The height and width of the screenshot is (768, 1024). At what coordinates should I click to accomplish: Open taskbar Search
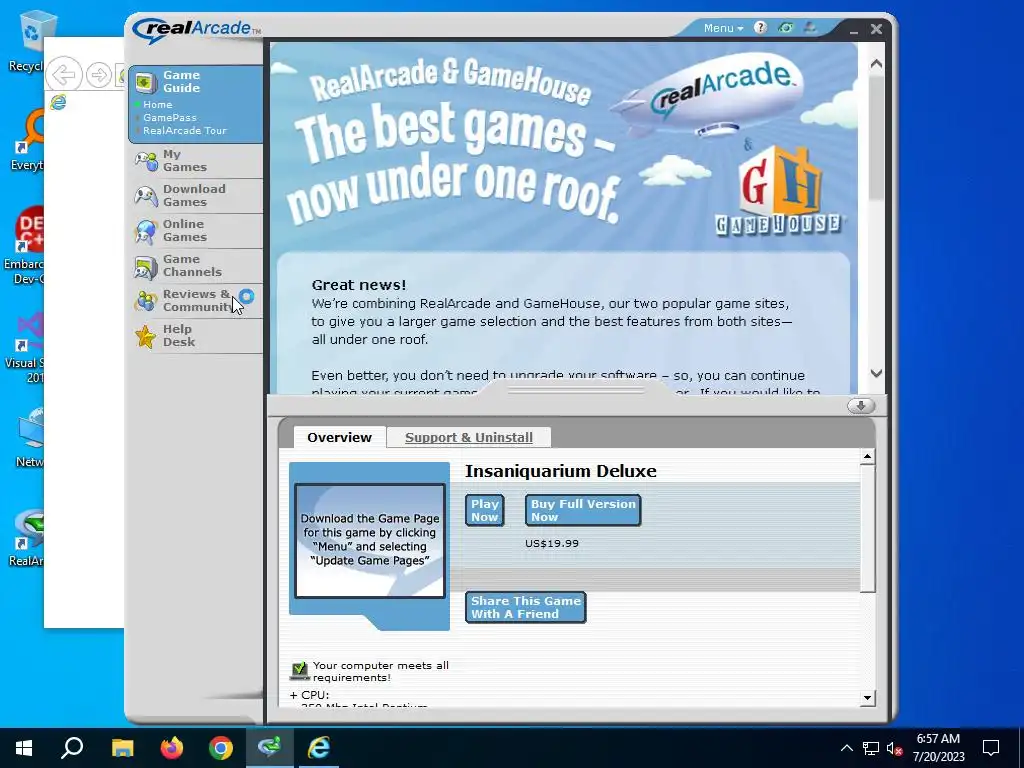pos(72,748)
